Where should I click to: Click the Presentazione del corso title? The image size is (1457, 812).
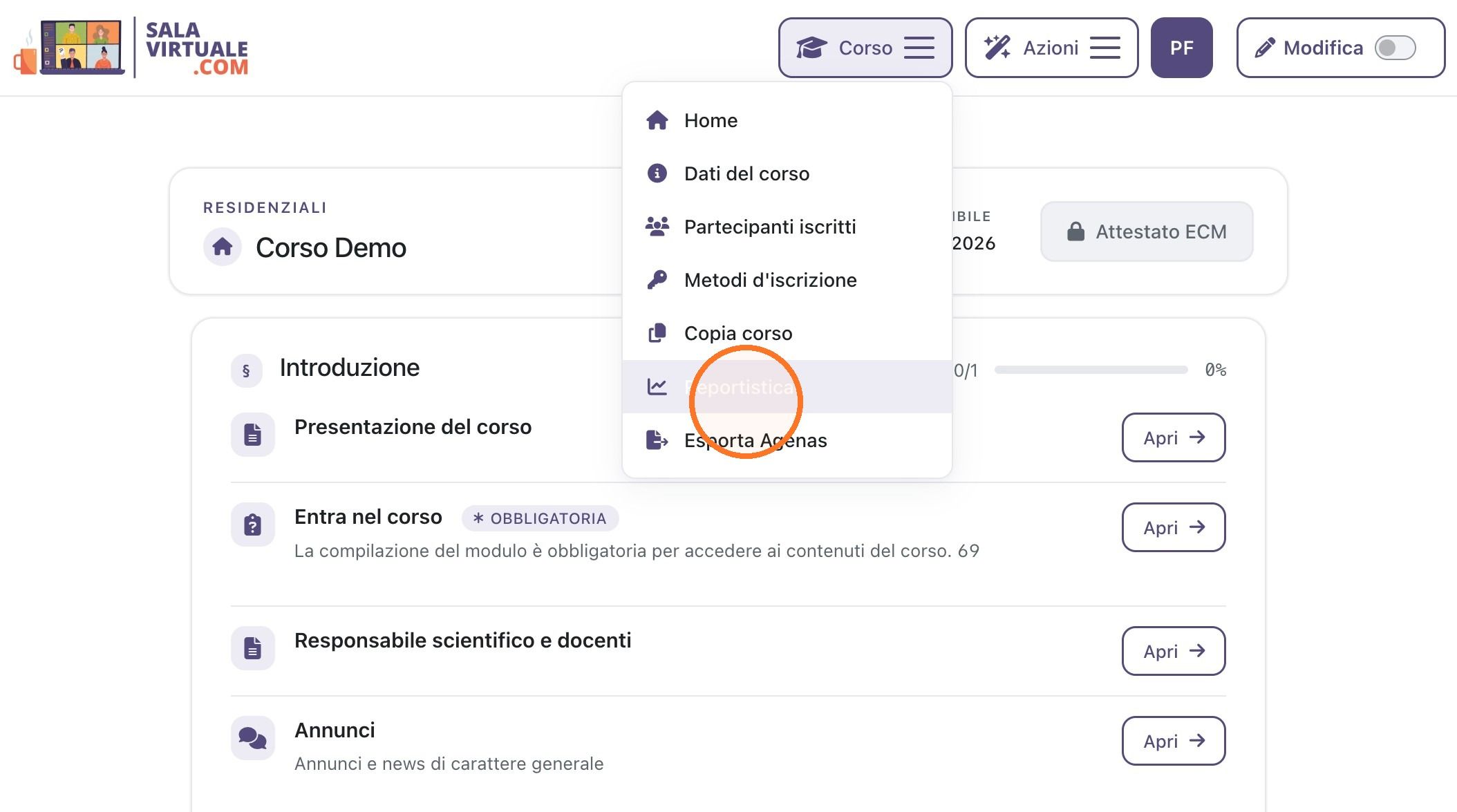pyautogui.click(x=413, y=427)
